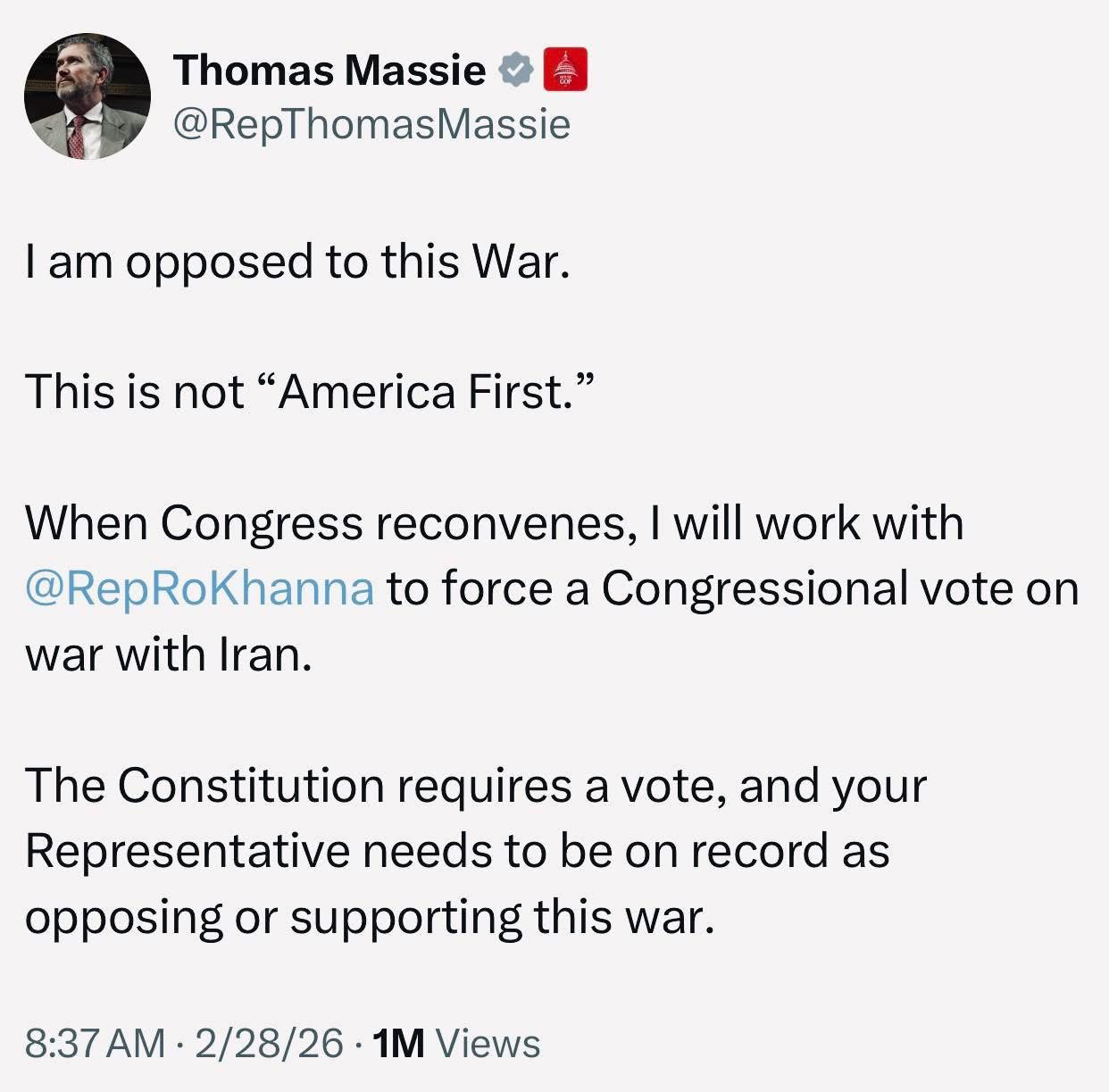1109x1092 pixels.
Task: Click the word 'Representative' in the tweet
Action: [187, 851]
